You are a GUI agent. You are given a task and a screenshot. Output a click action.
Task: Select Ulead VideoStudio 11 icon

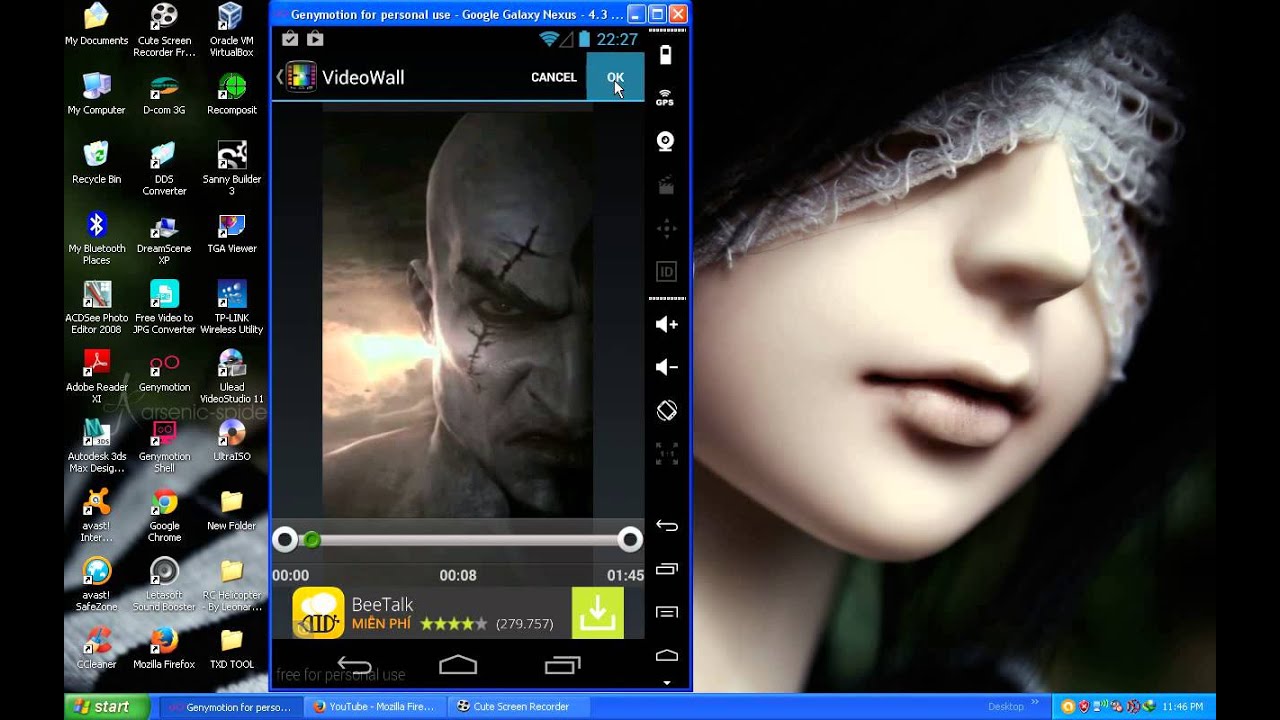[232, 375]
